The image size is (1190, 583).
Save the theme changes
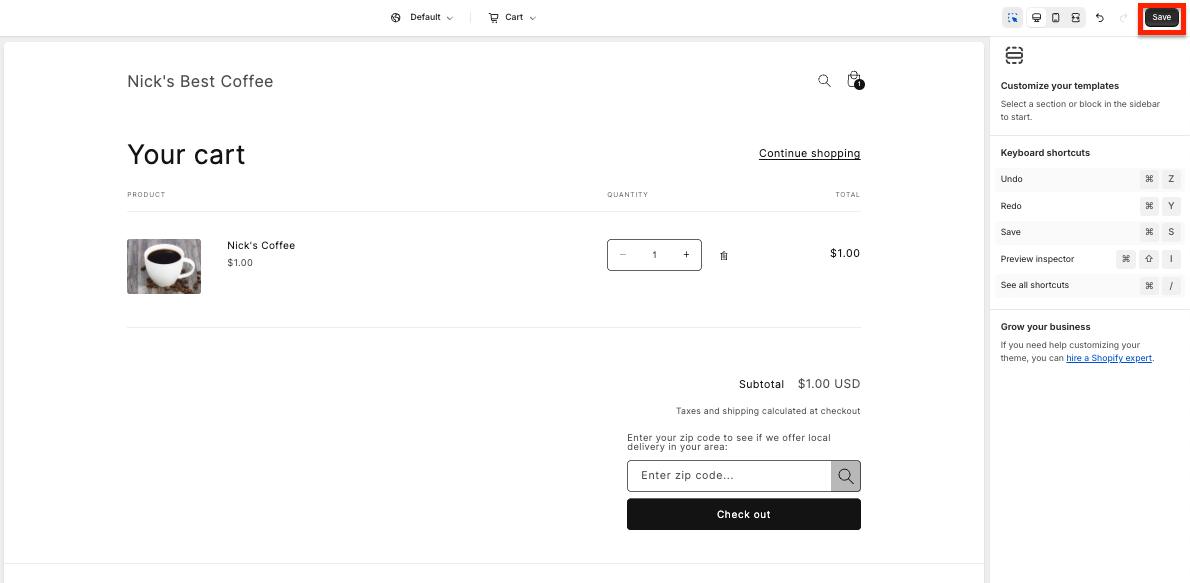click(1161, 17)
